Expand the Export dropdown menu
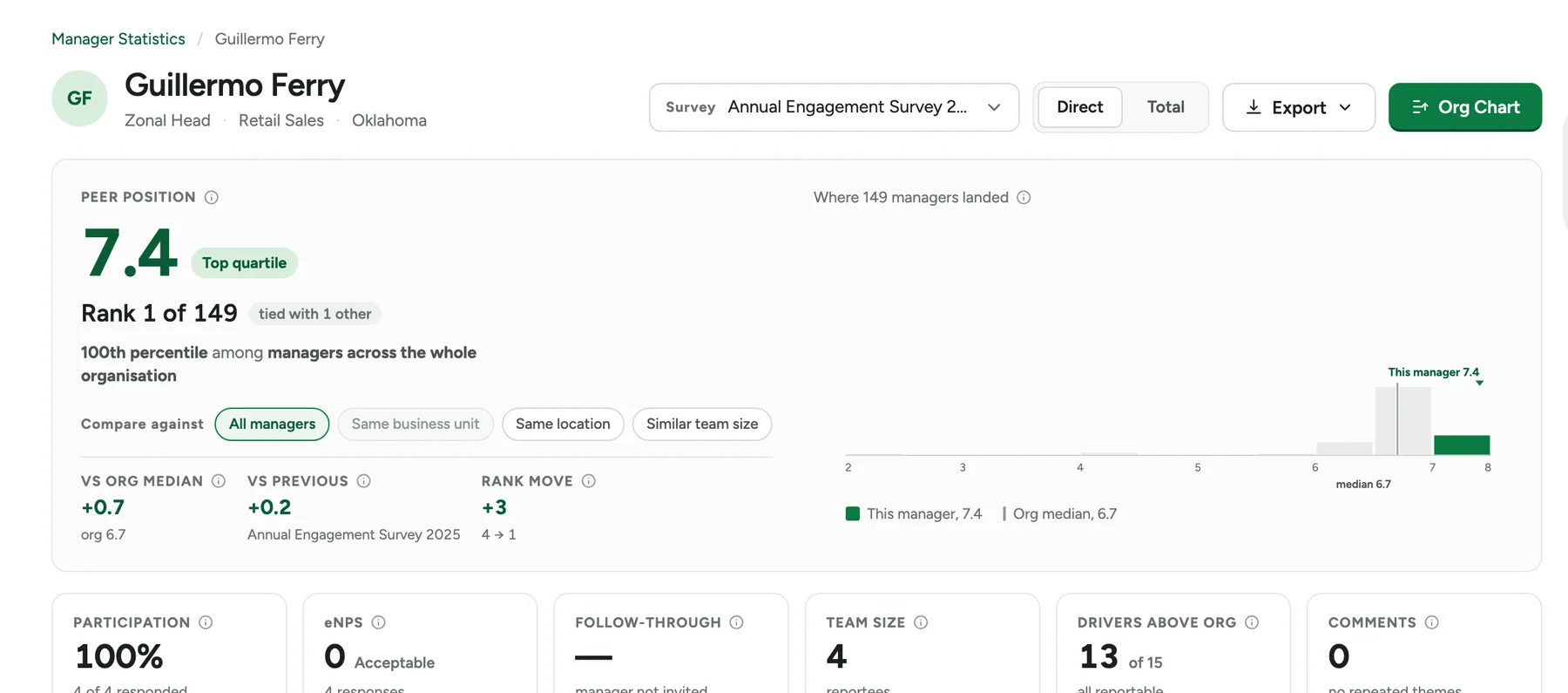1568x693 pixels. (x=1299, y=107)
